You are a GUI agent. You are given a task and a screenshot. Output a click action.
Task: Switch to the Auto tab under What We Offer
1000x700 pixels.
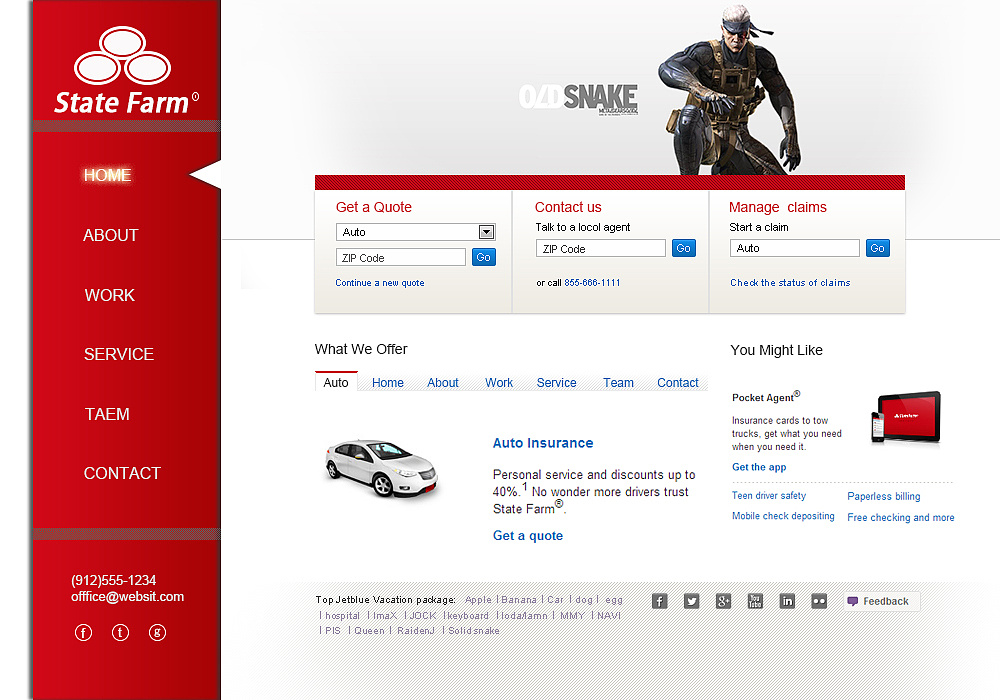pos(336,382)
